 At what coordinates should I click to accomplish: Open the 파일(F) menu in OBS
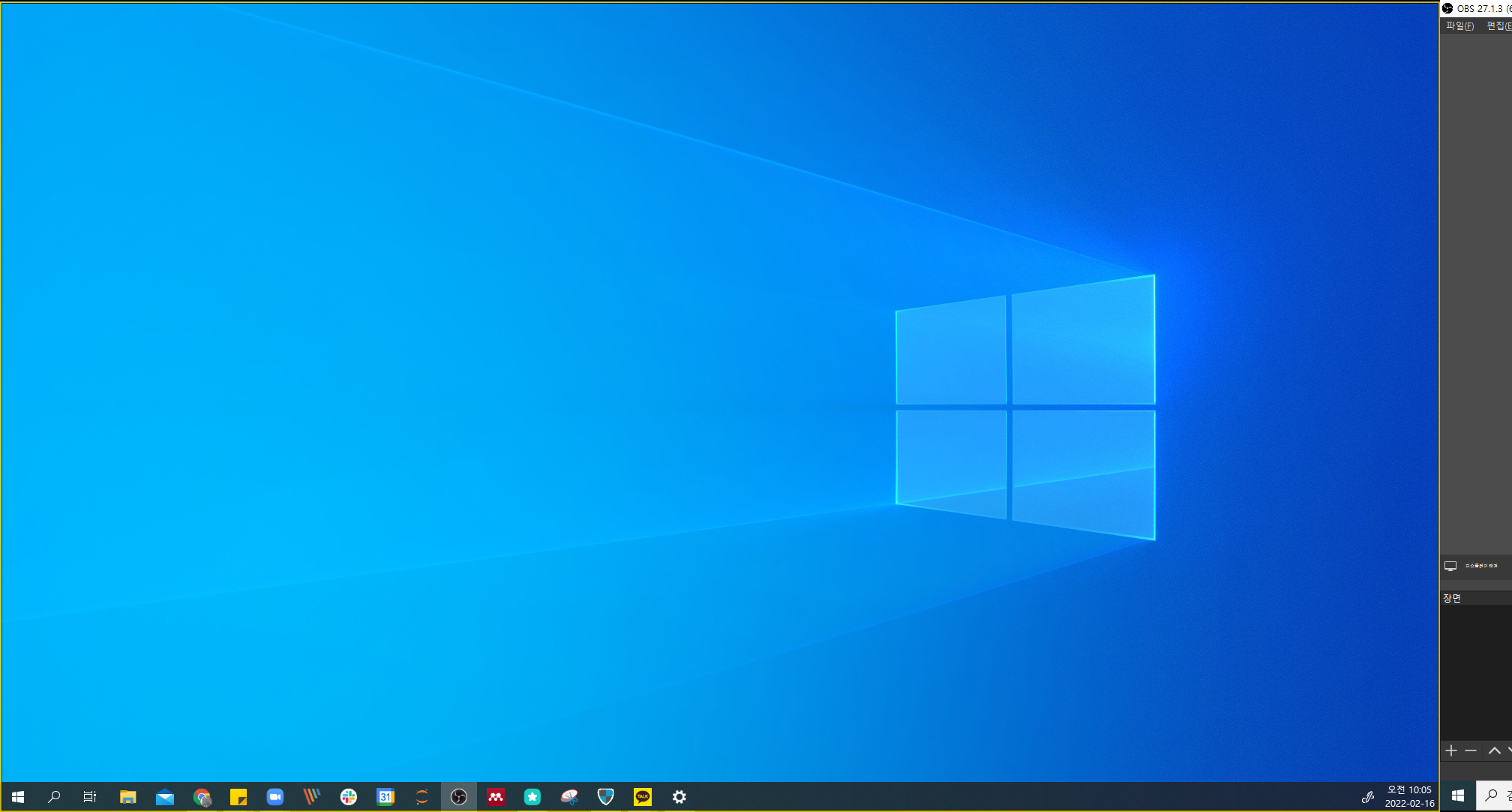[x=1459, y=26]
